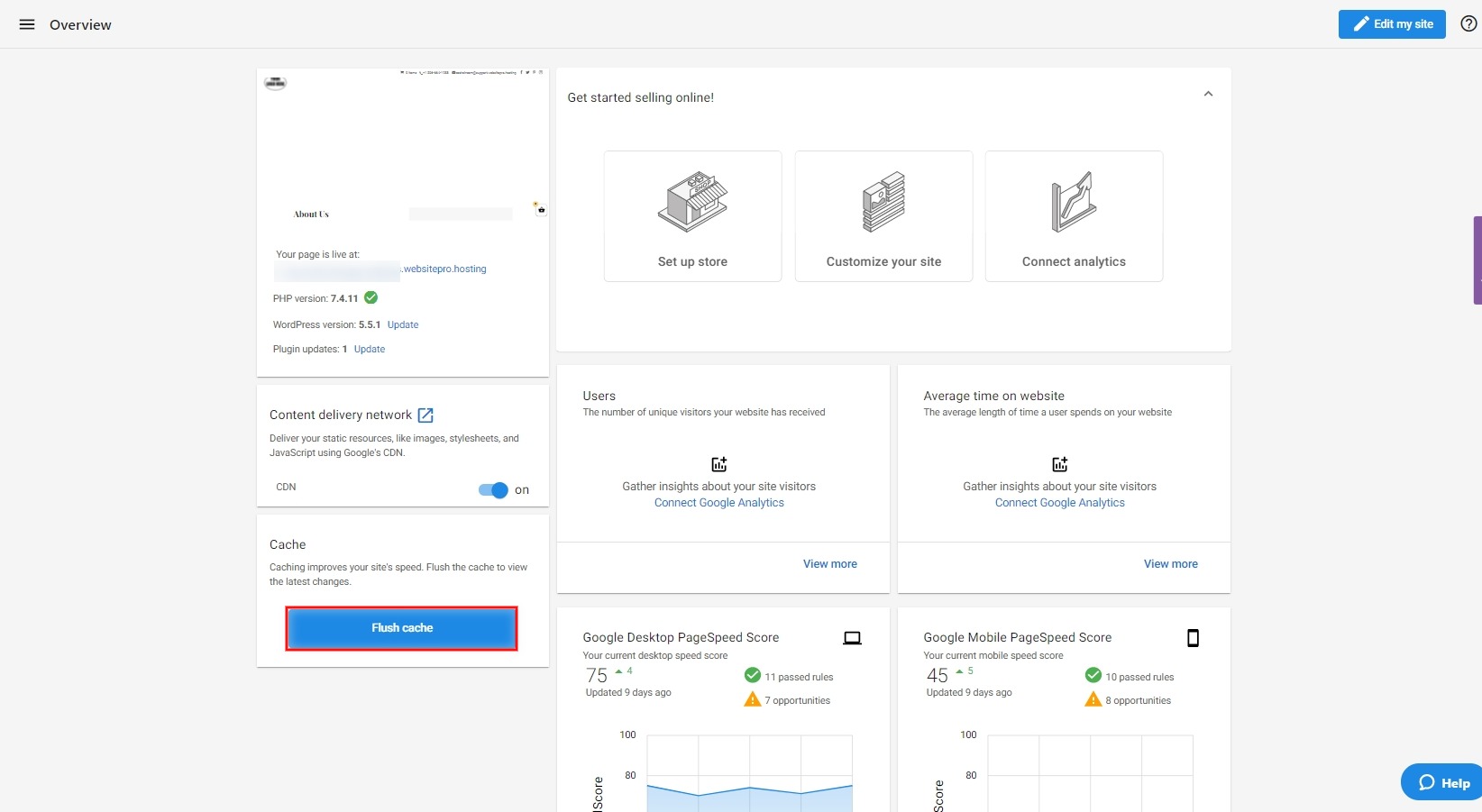Click the scrollbar on the right edge
1482x812 pixels.
1477,260
